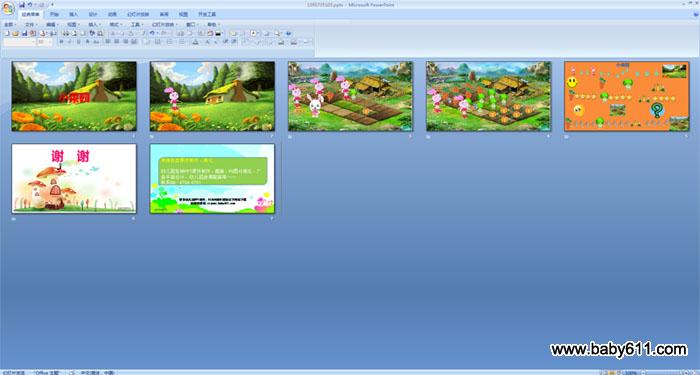Screen dimensions: 700x375
Task: Click the Undo arrow in quick access toolbar
Action: tap(30, 4)
